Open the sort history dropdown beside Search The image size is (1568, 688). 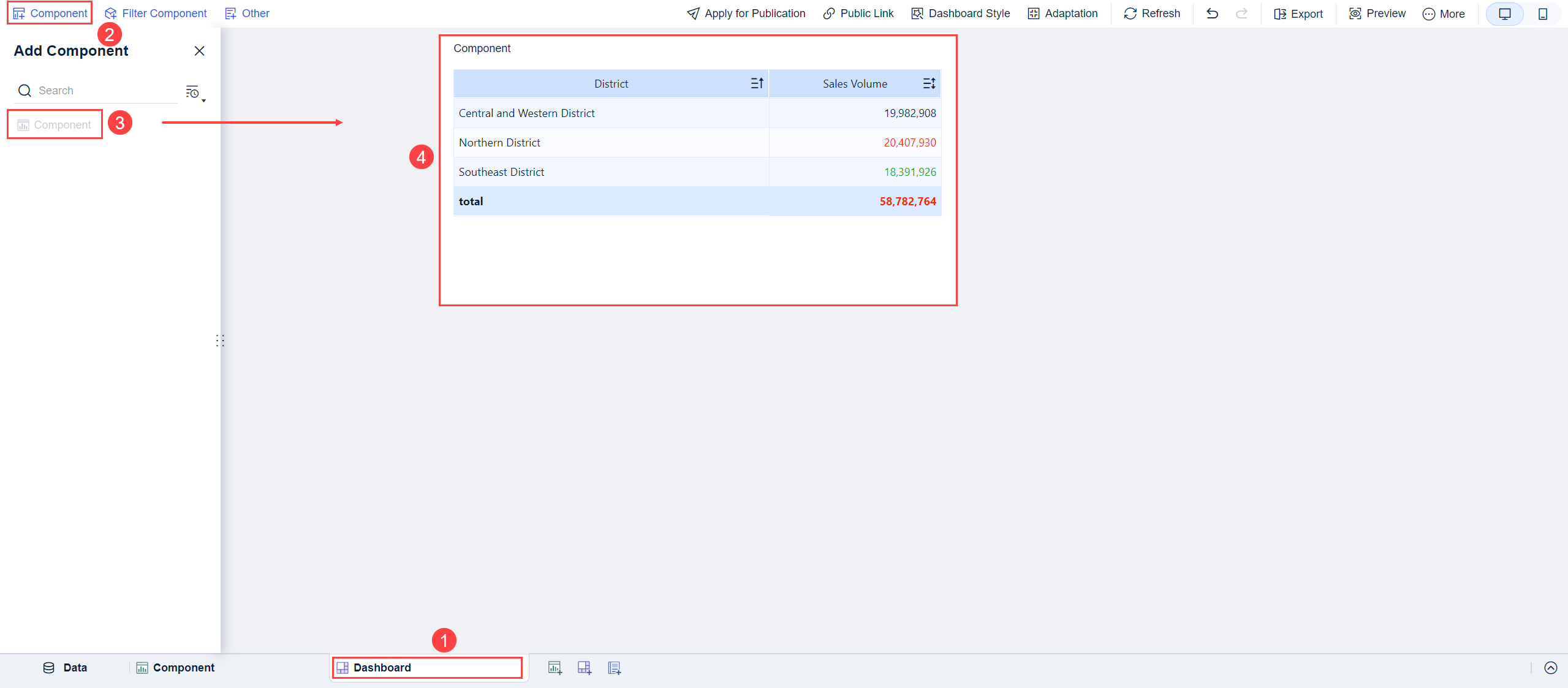pos(195,93)
